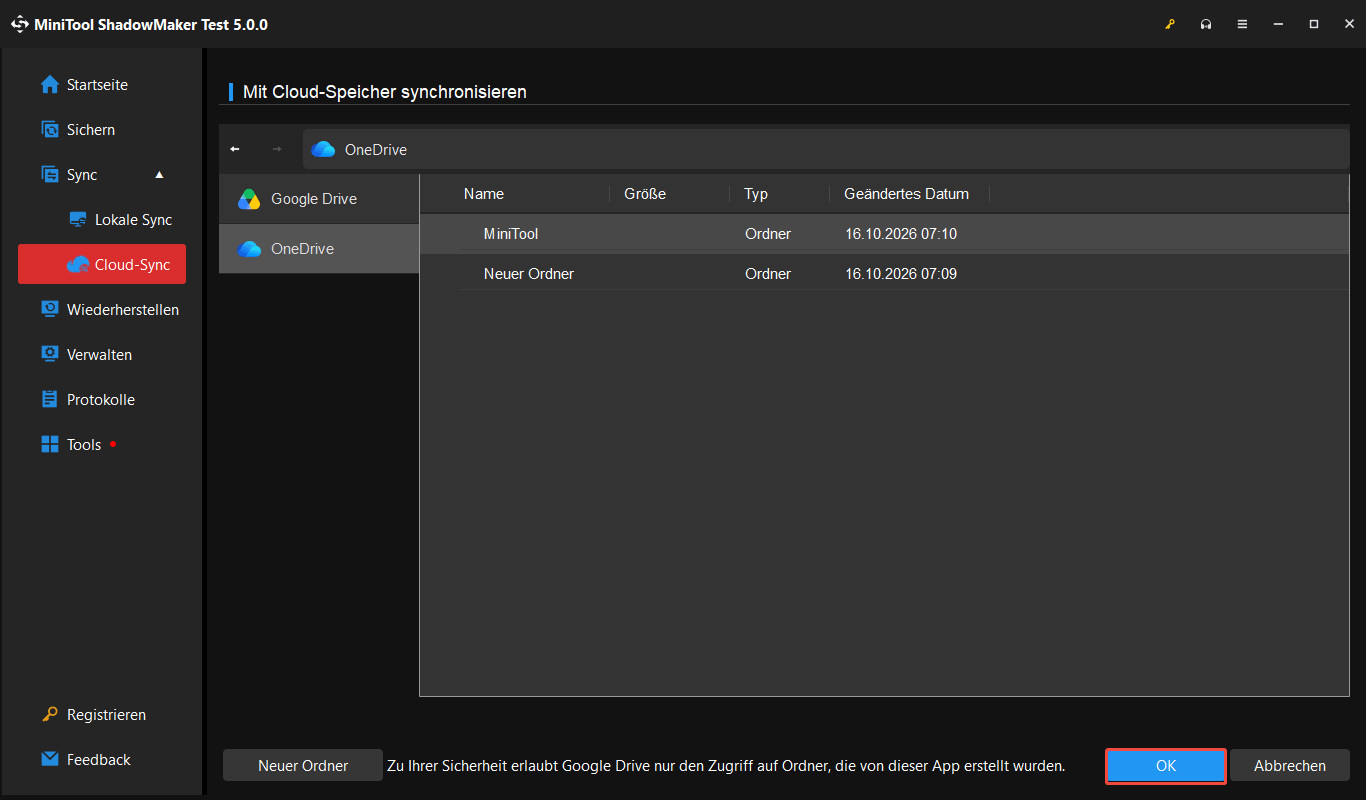The image size is (1366, 800).
Task: Select OneDrive in the cloud list
Action: click(x=319, y=249)
